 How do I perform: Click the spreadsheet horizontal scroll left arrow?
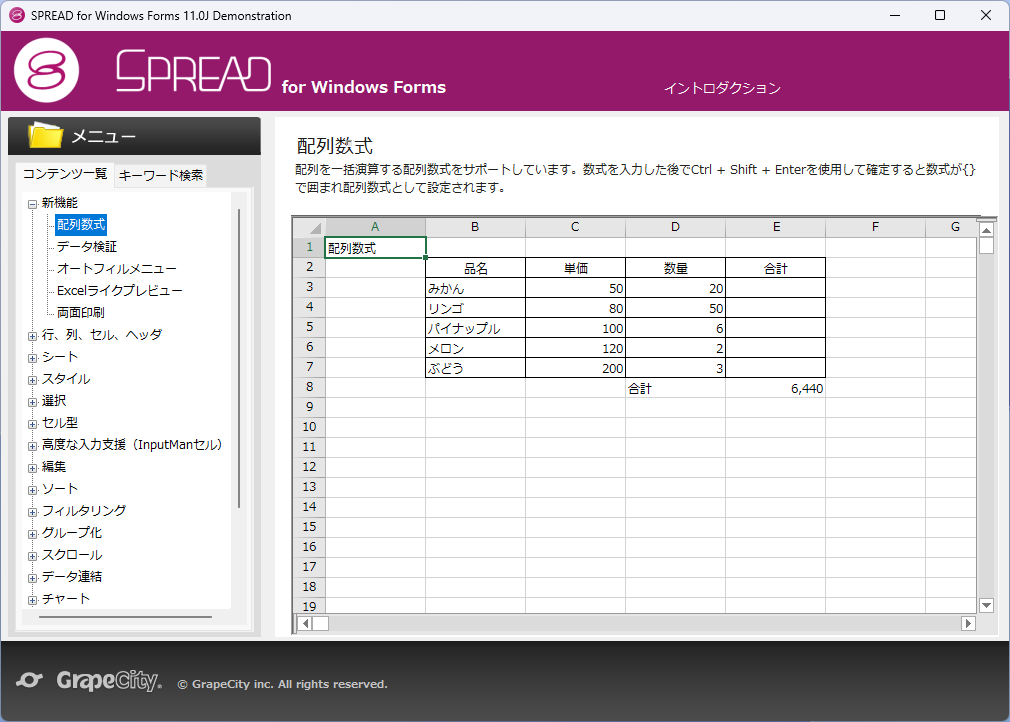tap(305, 623)
